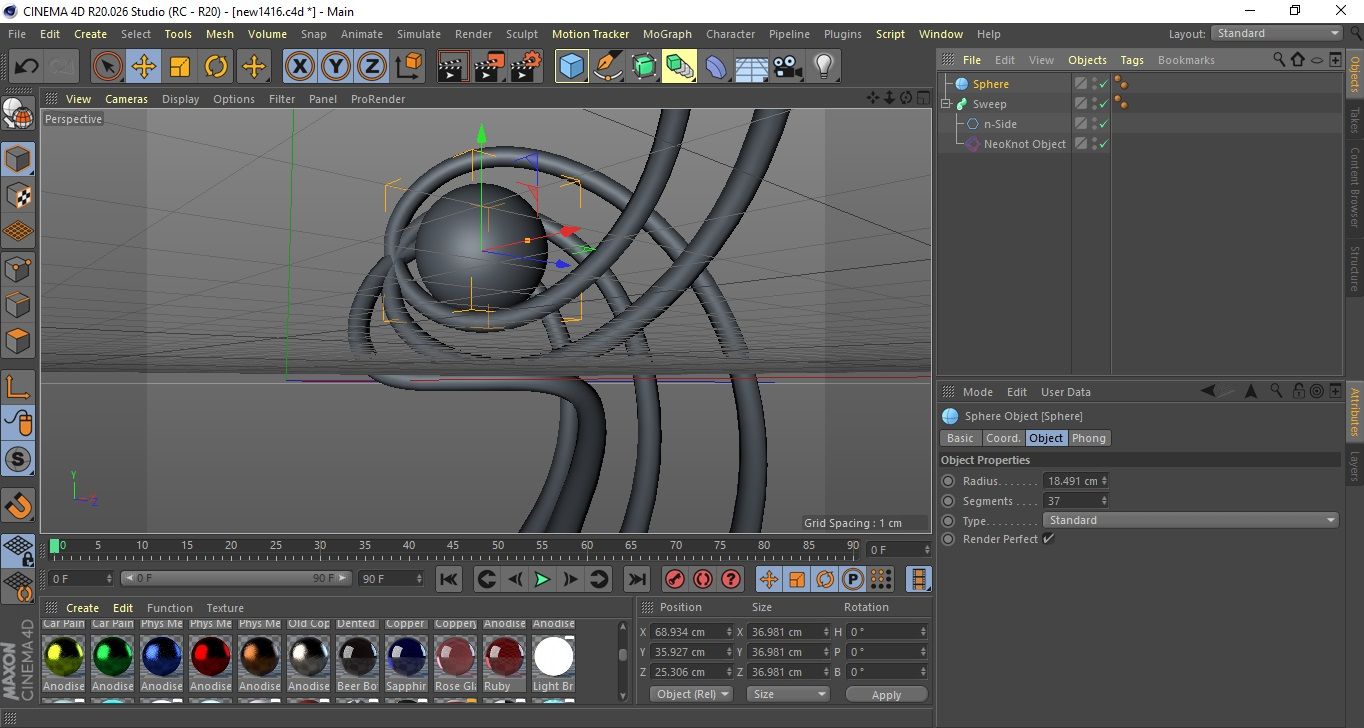Toggle the X axis lock
Viewport: 1364px width, 728px height.
(299, 67)
